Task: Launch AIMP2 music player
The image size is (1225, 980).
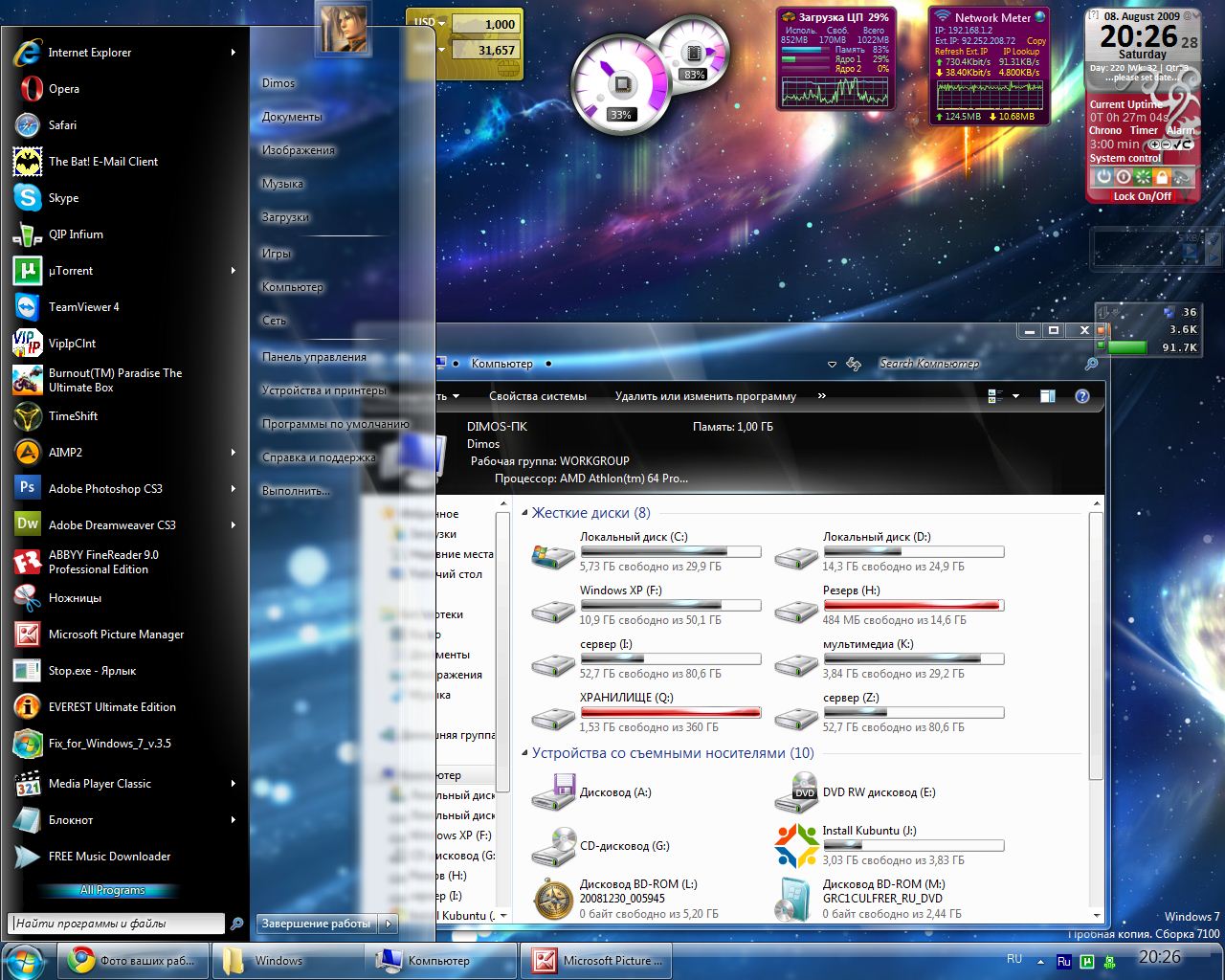Action: tap(124, 453)
